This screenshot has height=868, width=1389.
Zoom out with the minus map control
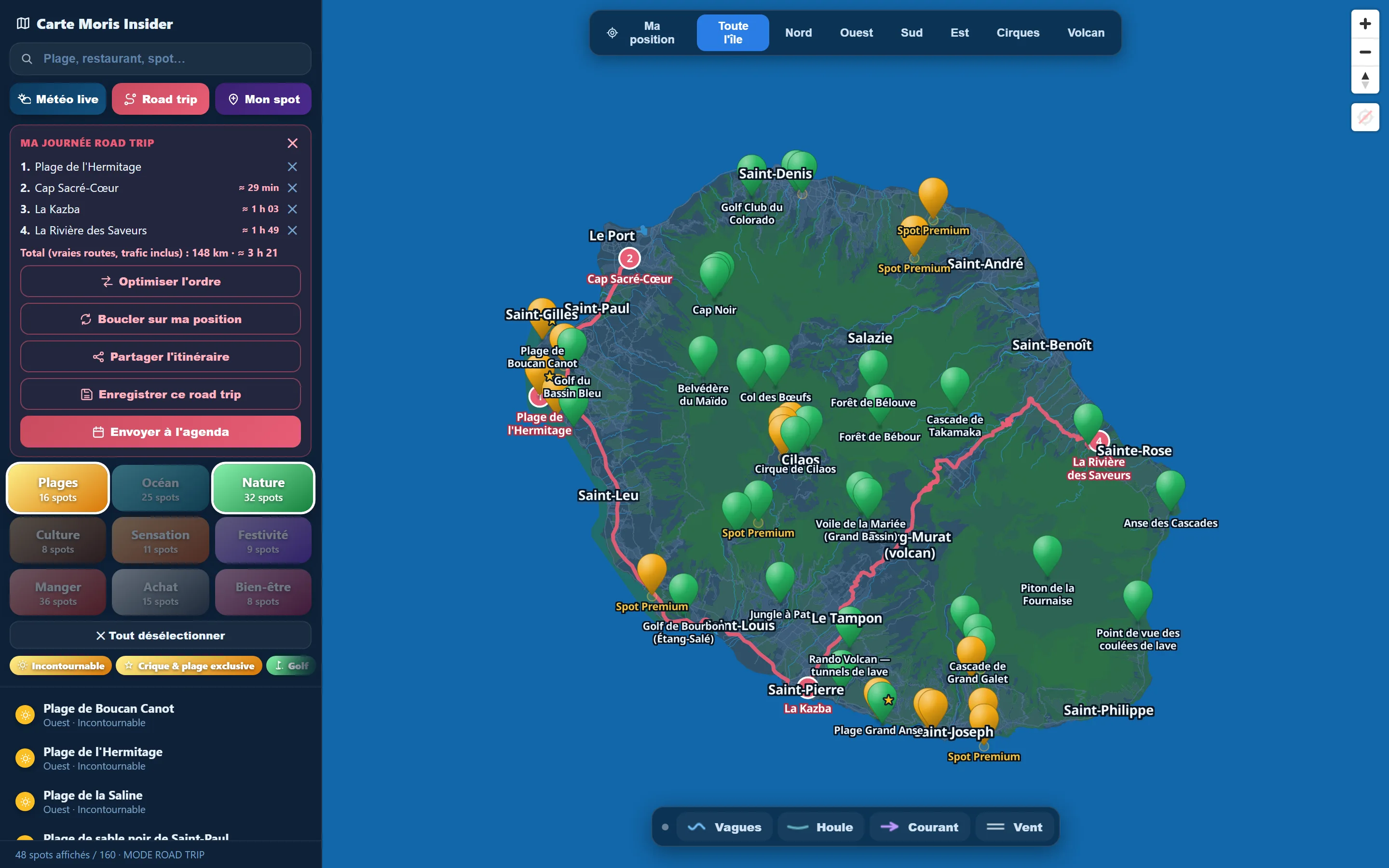pyautogui.click(x=1365, y=52)
